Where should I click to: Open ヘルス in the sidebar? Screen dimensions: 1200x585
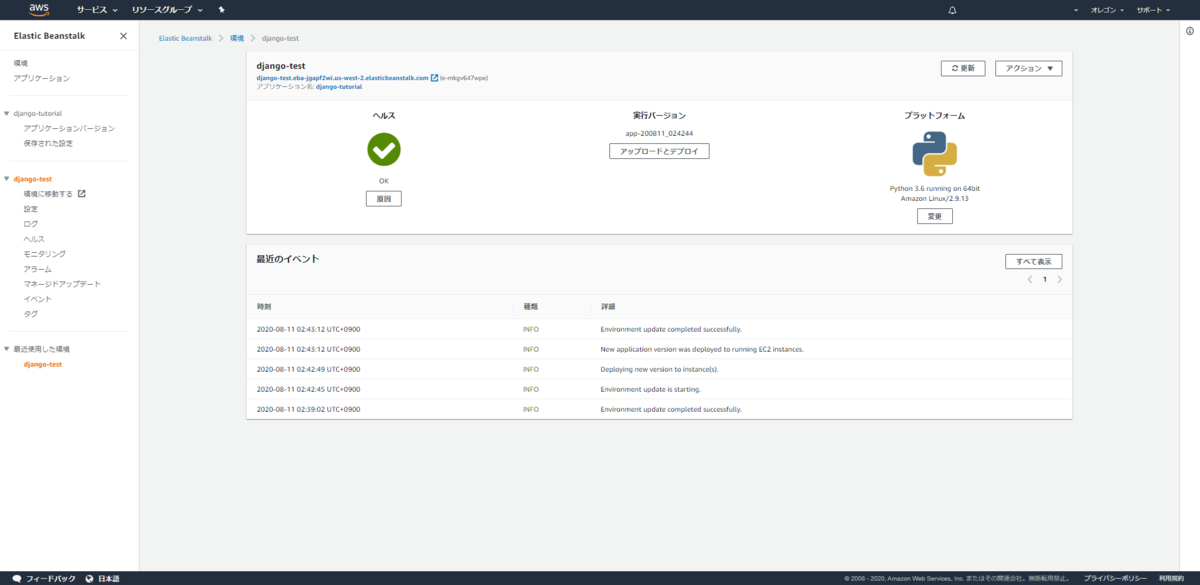tap(34, 239)
